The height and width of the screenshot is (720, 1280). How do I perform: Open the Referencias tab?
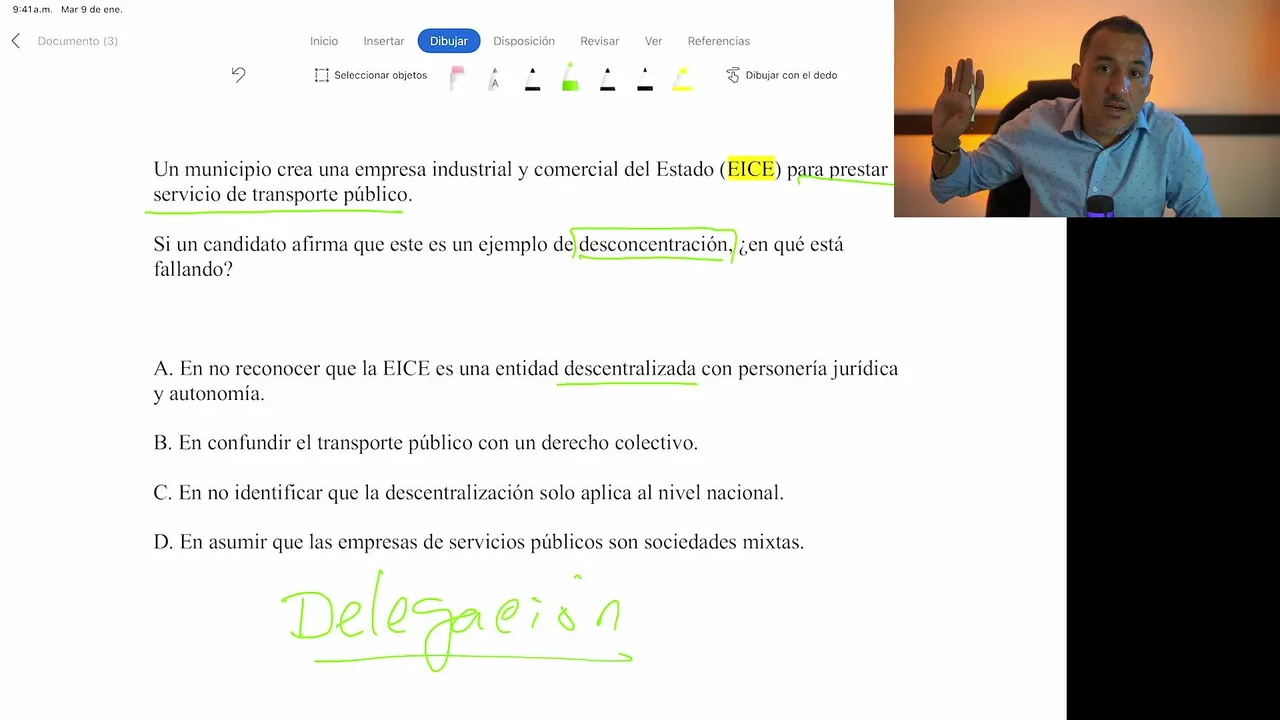pyautogui.click(x=719, y=41)
